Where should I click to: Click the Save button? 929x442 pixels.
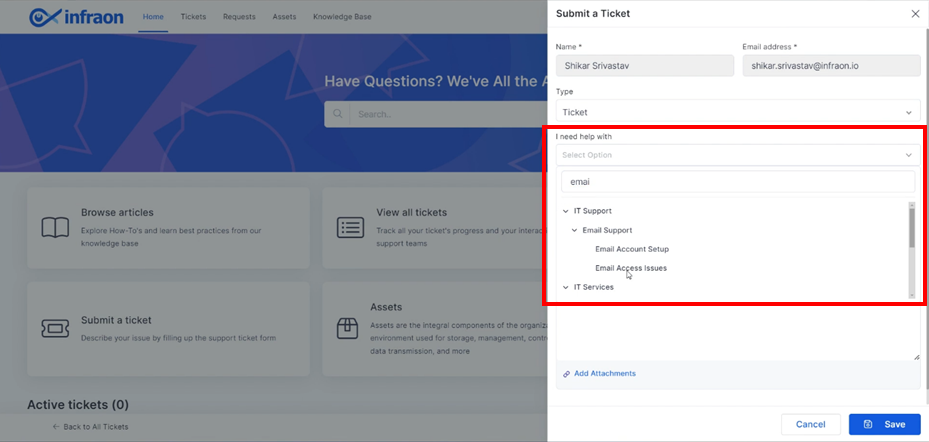point(885,424)
